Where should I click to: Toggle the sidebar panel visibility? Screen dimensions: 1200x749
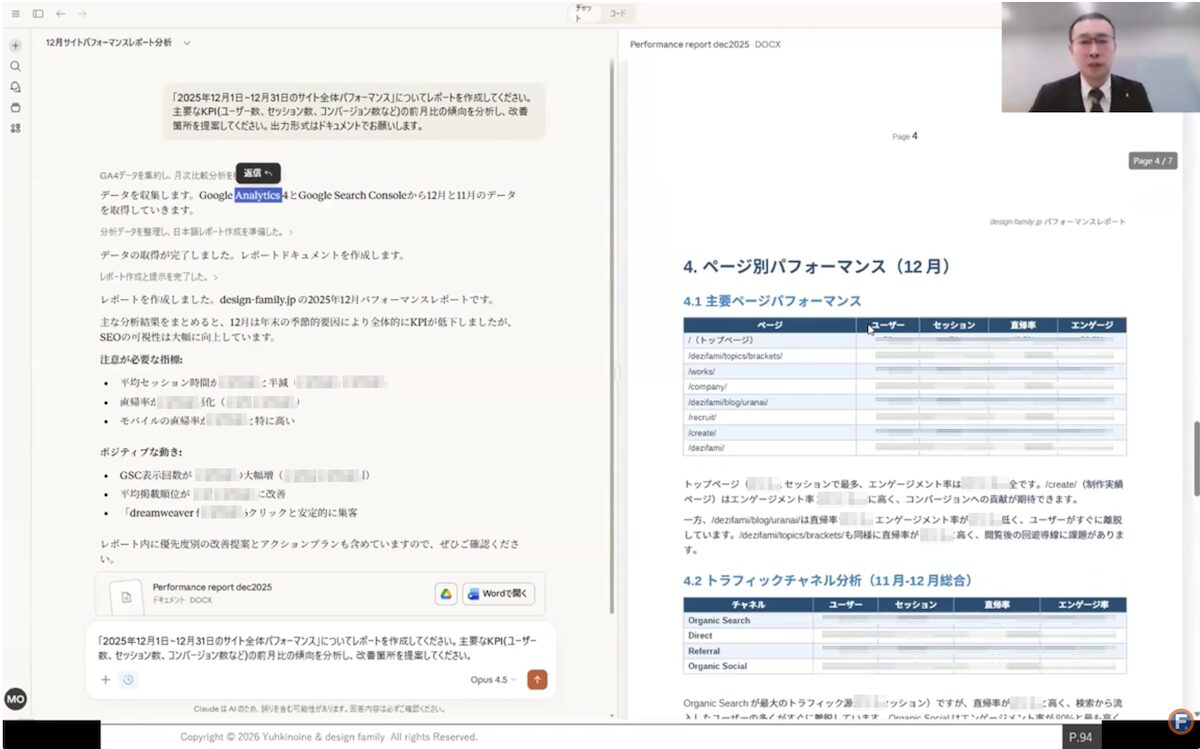[36, 13]
